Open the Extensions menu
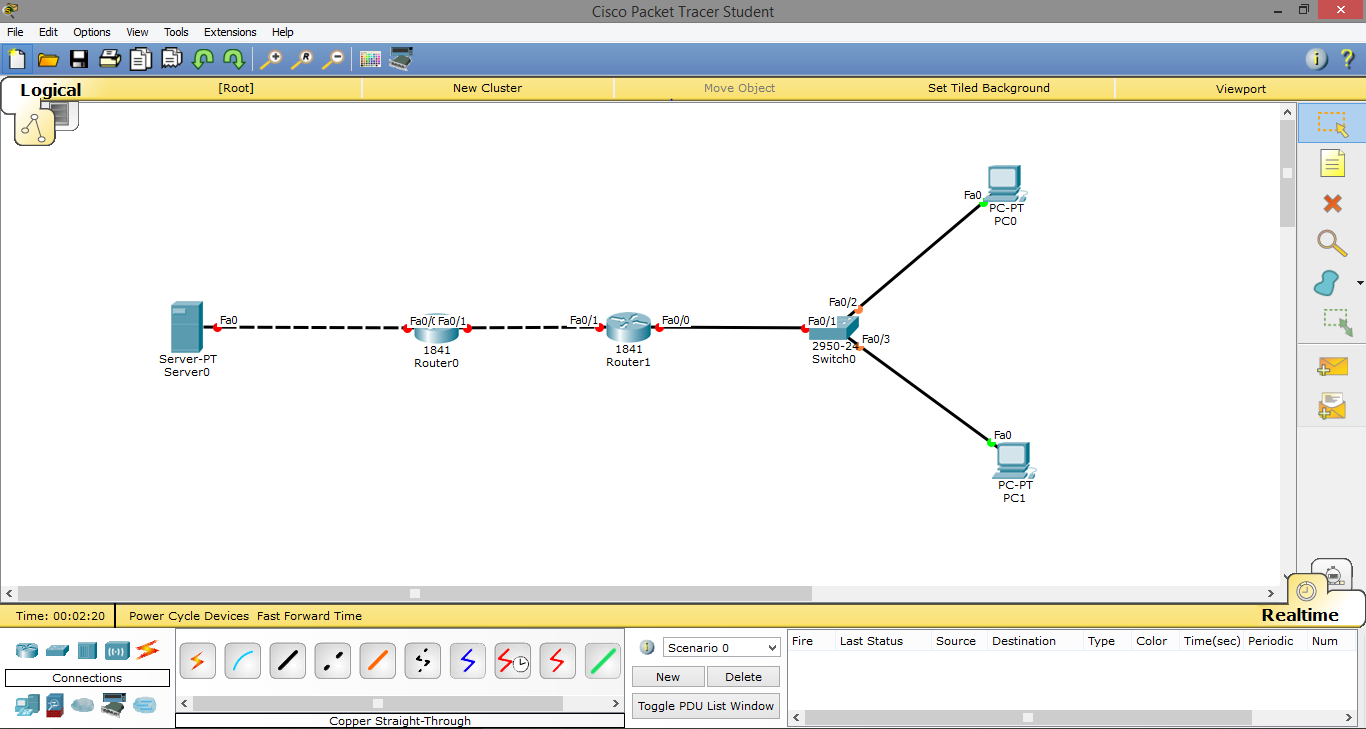The height and width of the screenshot is (729, 1366). pyautogui.click(x=229, y=32)
